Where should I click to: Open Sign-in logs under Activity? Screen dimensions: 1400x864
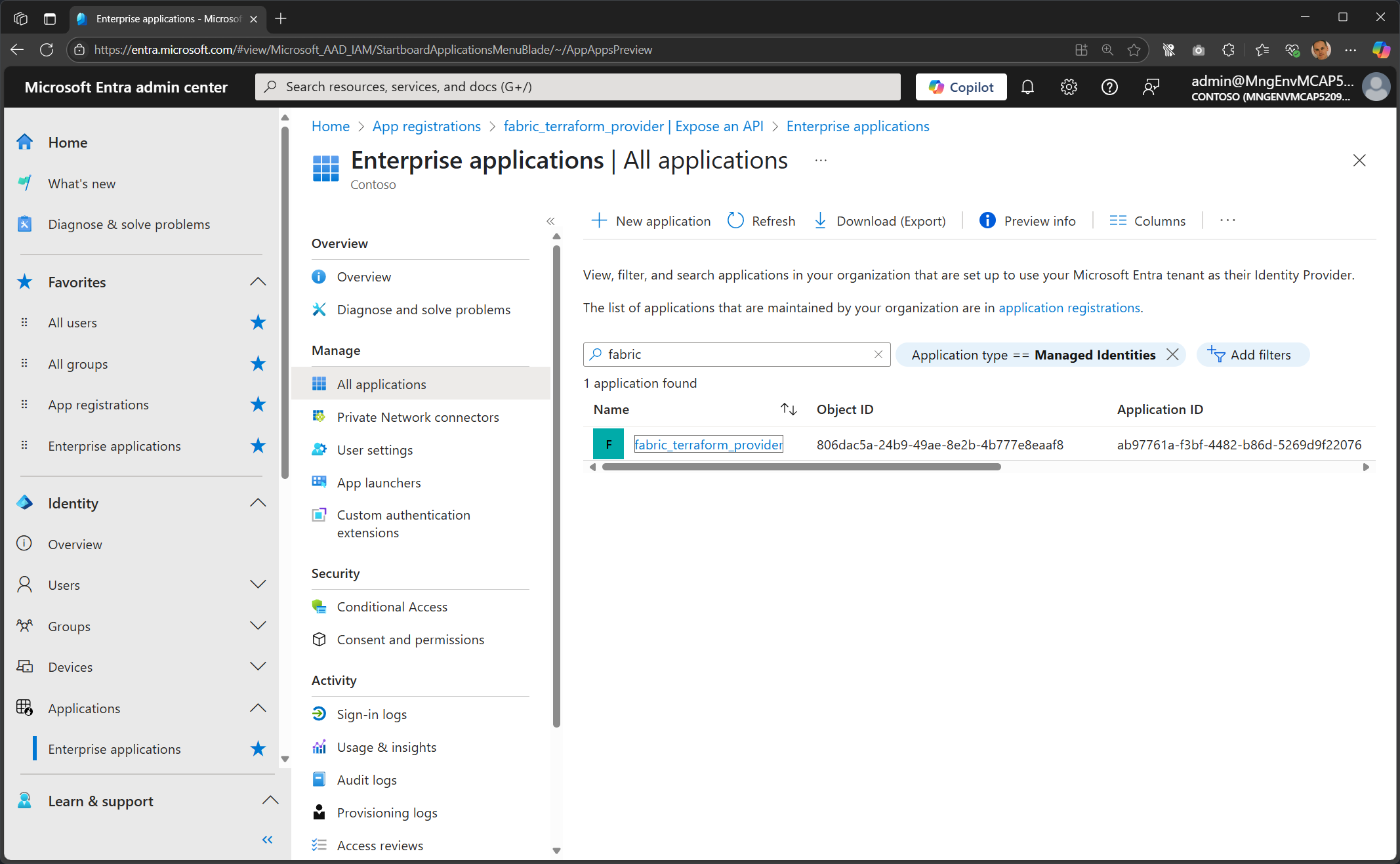[371, 714]
